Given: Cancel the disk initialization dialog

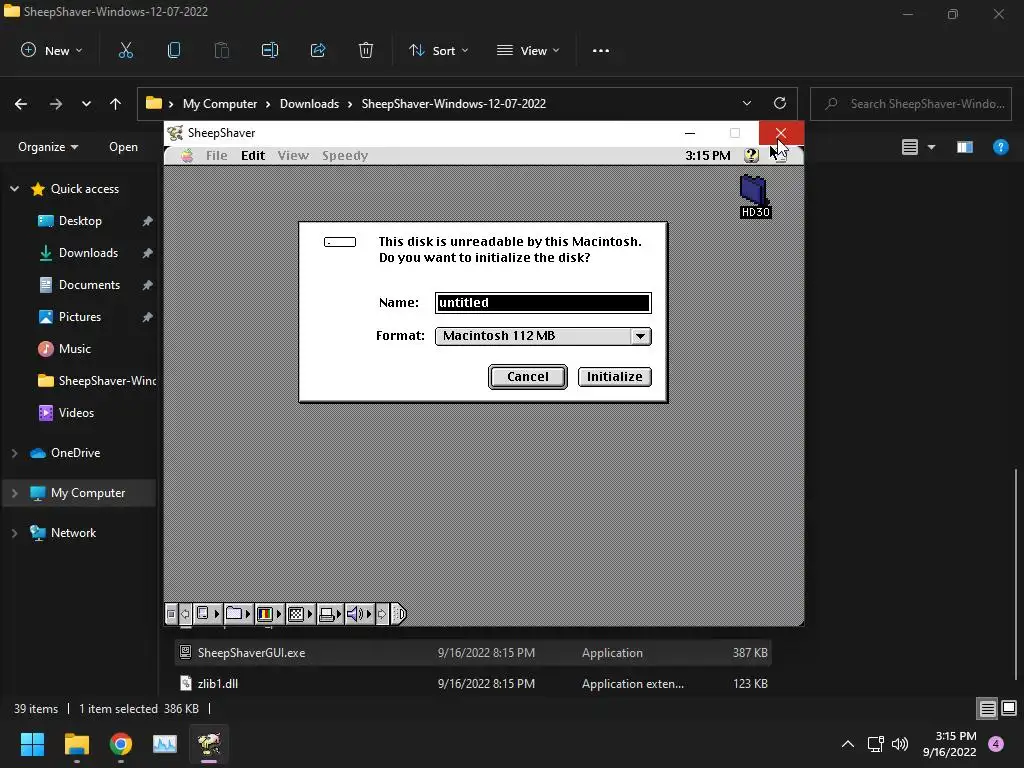Looking at the screenshot, I should tap(528, 377).
